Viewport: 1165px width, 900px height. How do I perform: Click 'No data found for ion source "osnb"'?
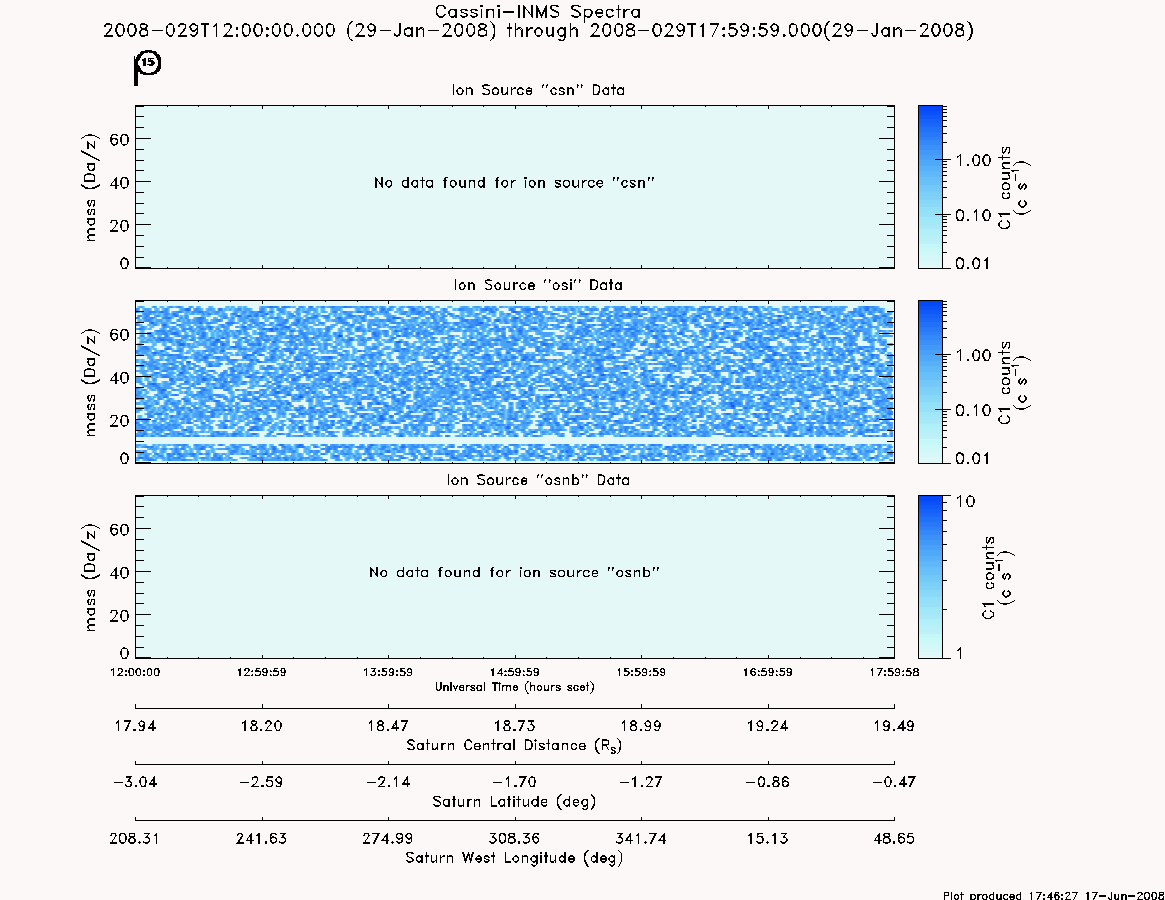pyautogui.click(x=514, y=572)
